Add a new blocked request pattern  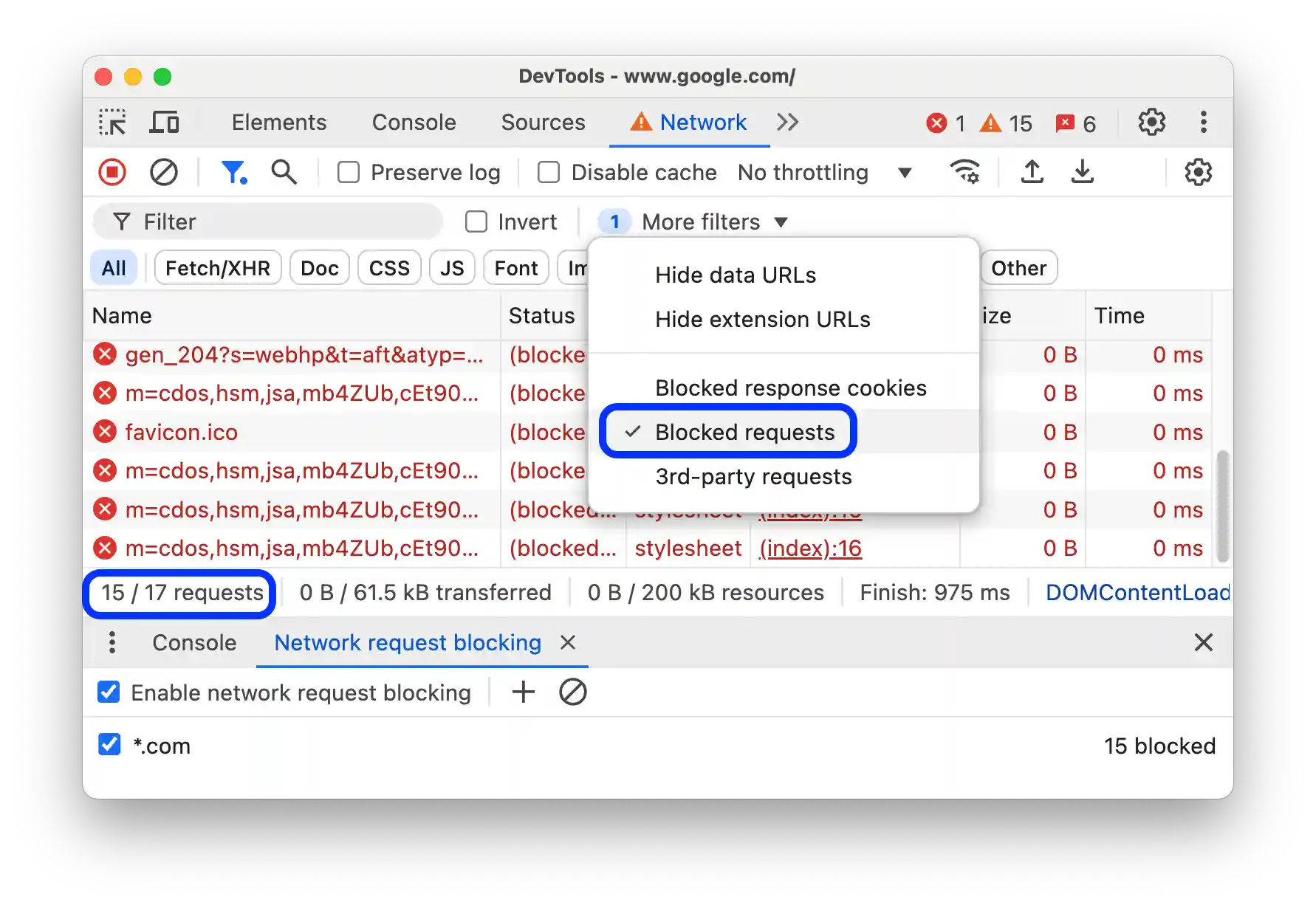523,692
